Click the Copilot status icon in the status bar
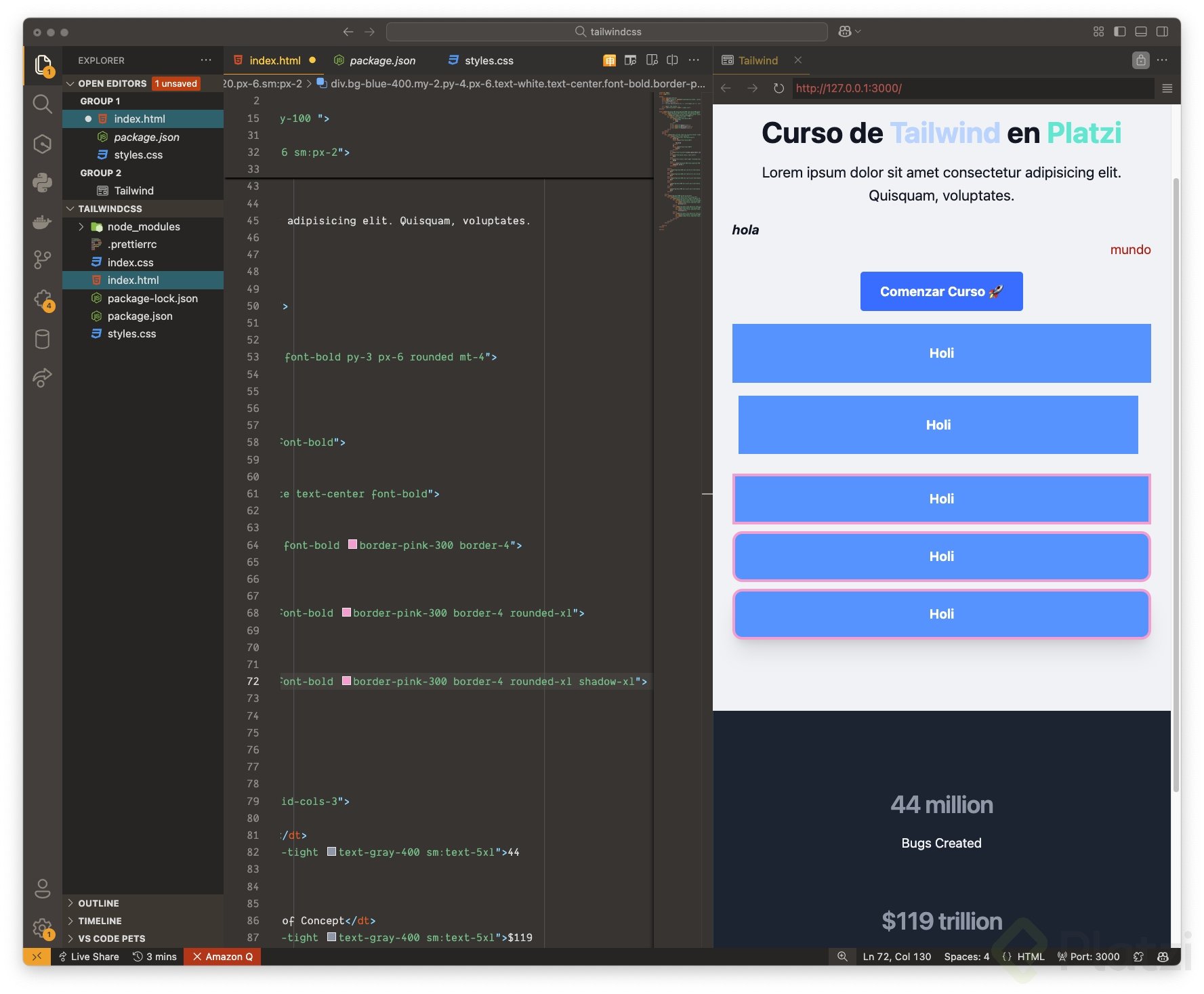The width and height of the screenshot is (1204, 994). 1163,957
